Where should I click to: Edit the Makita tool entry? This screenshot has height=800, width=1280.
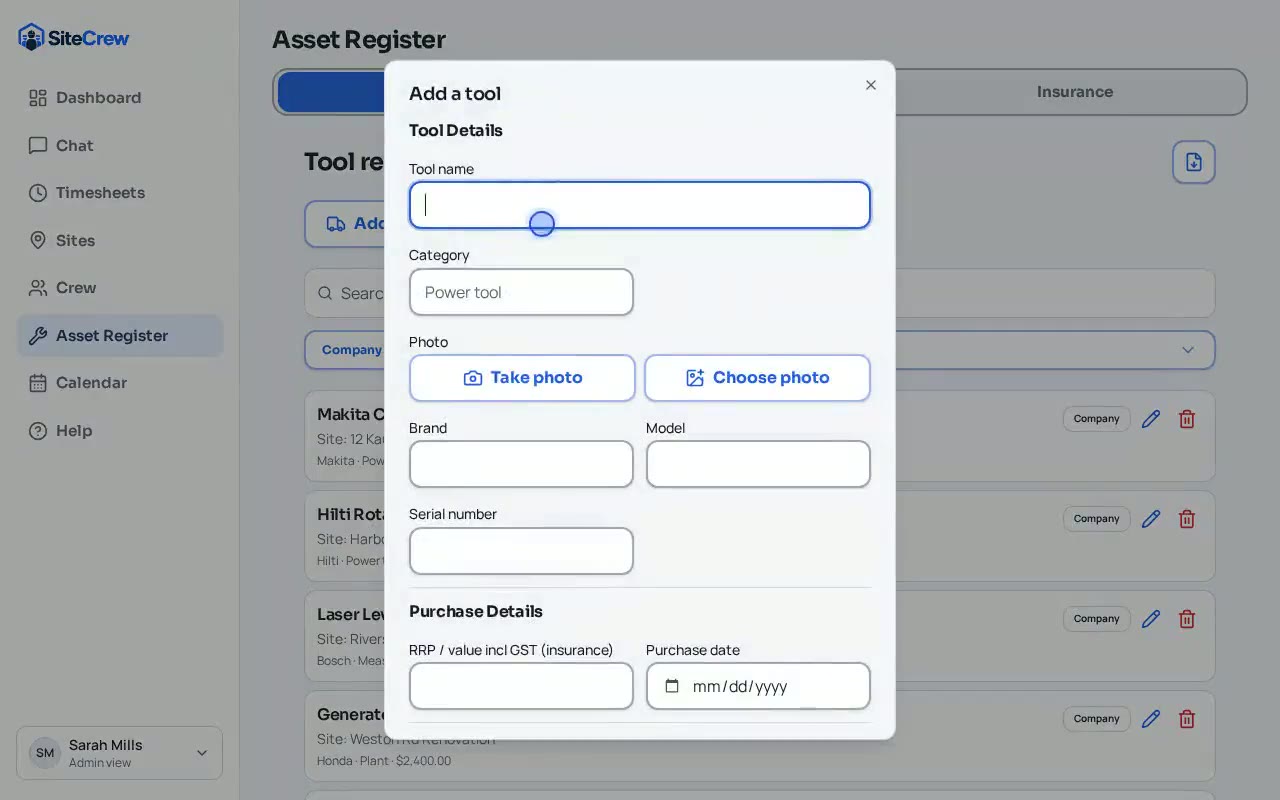pyautogui.click(x=1151, y=419)
